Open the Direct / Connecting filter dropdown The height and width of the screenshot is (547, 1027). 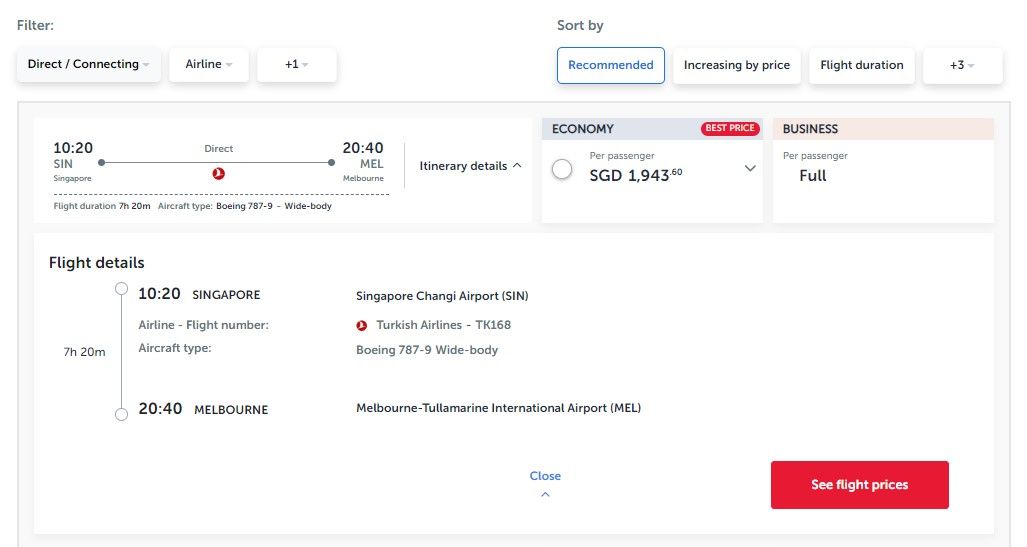(x=88, y=65)
